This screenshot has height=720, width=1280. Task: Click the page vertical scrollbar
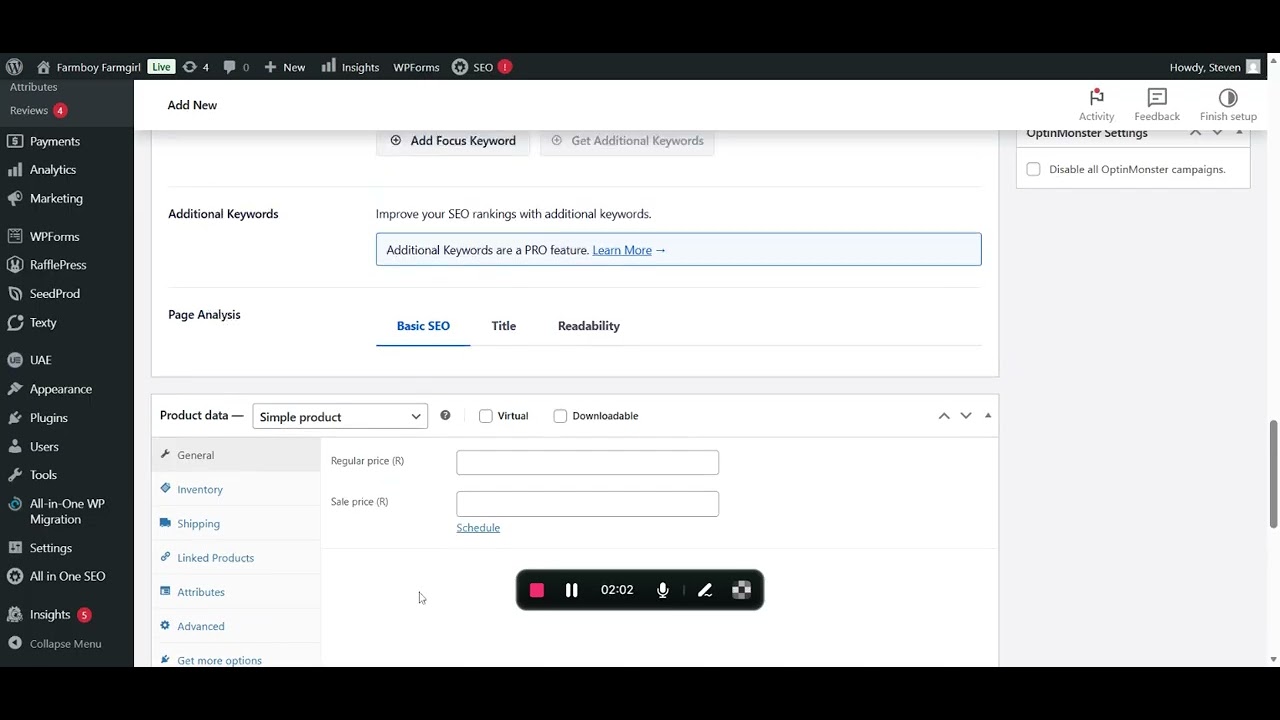click(x=1273, y=475)
